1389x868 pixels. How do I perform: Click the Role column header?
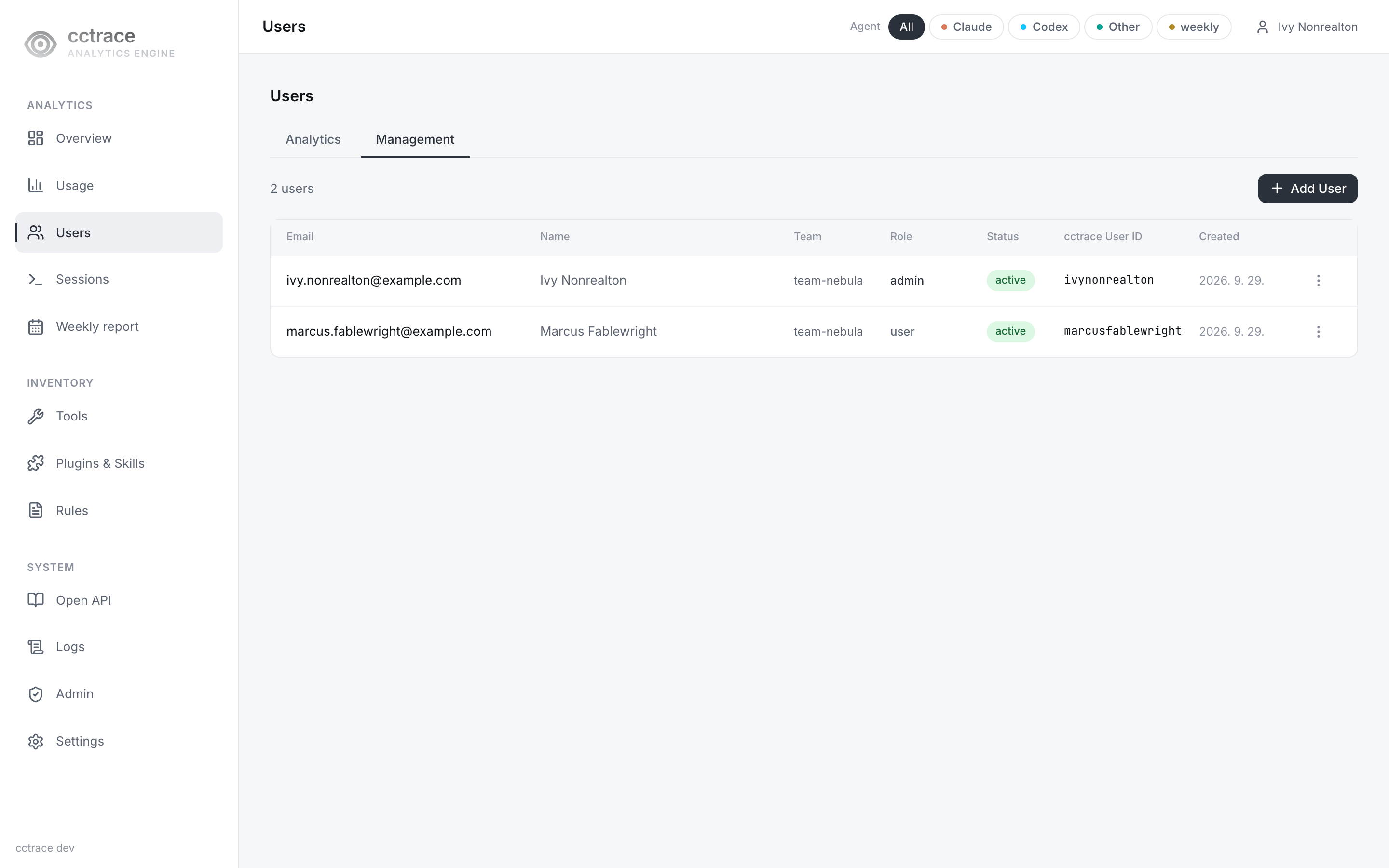pyautogui.click(x=900, y=236)
